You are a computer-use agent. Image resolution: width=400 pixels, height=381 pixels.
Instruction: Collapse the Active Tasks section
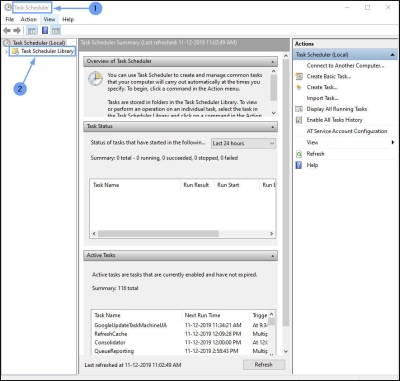click(273, 256)
